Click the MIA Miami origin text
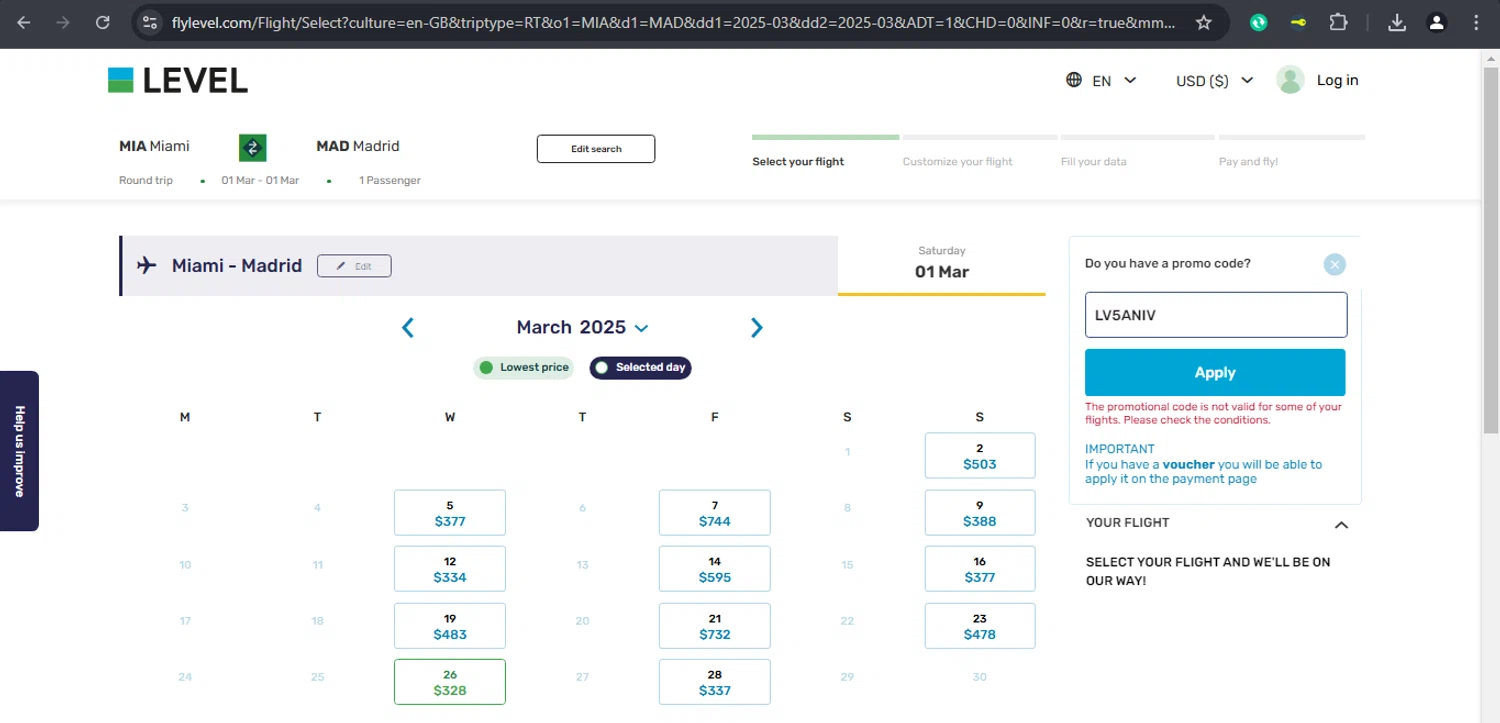 coord(154,146)
